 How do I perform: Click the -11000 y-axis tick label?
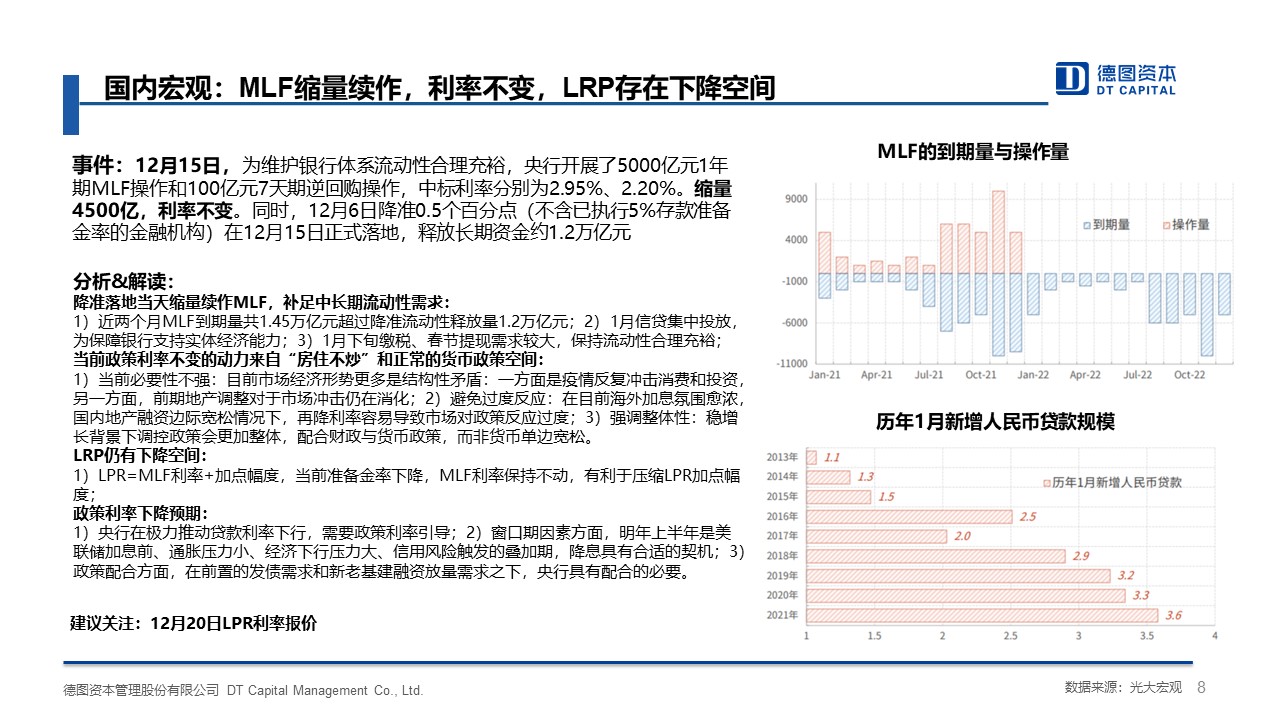[791, 363]
